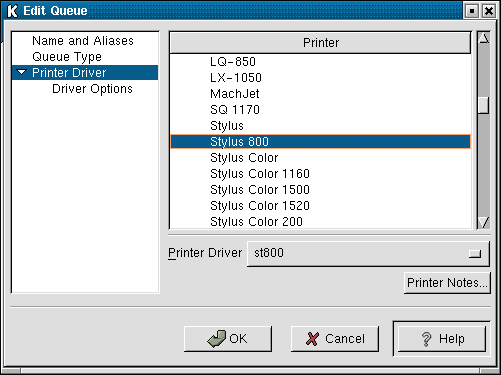Confirm changes with the OK button
This screenshot has width=501, height=375.
click(x=228, y=339)
